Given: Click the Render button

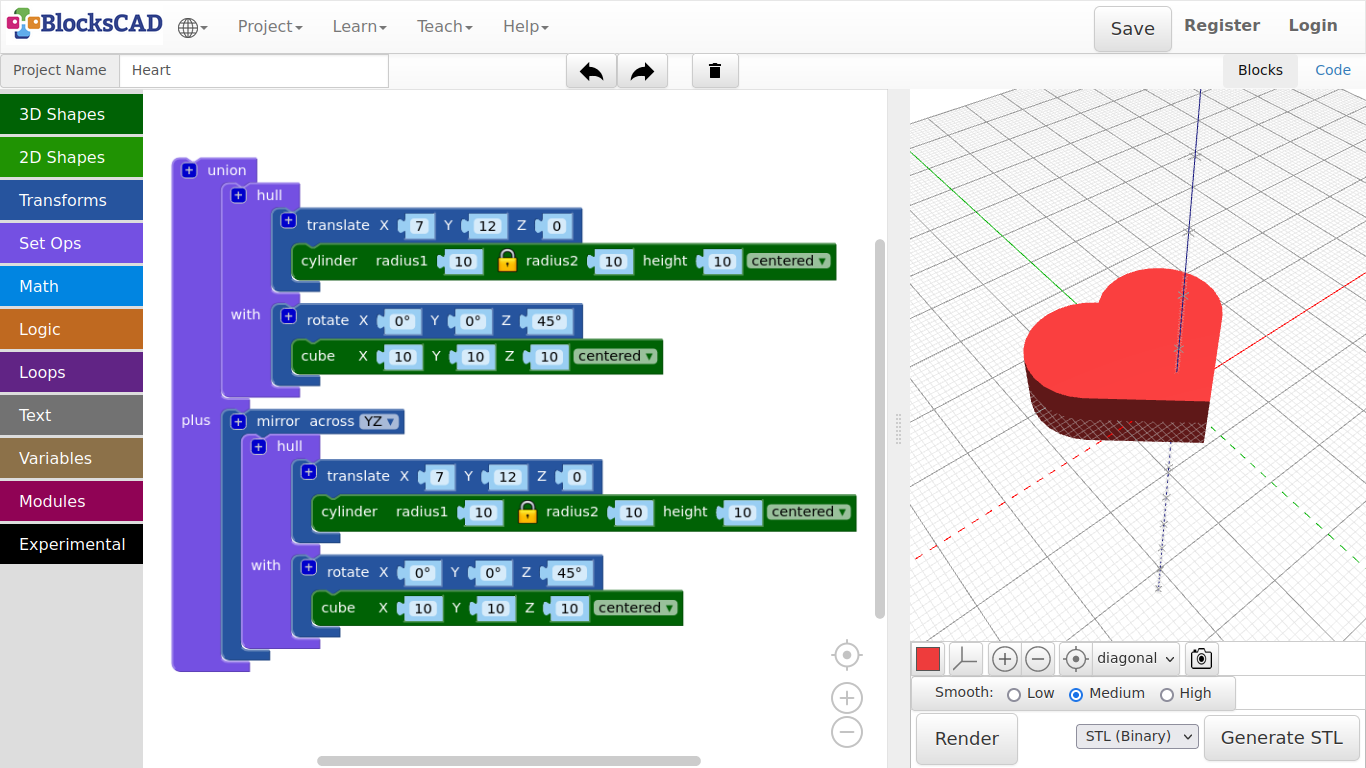Looking at the screenshot, I should (x=966, y=739).
